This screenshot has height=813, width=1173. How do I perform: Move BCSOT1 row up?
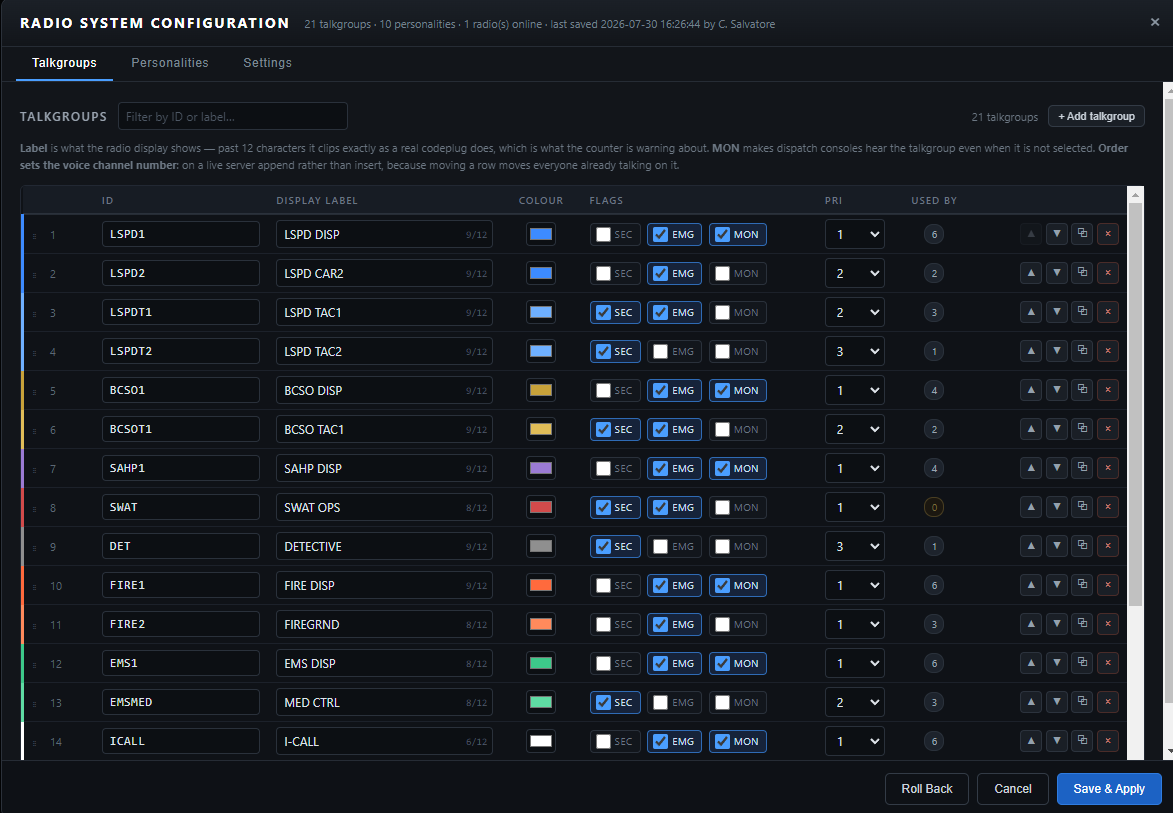click(1031, 429)
